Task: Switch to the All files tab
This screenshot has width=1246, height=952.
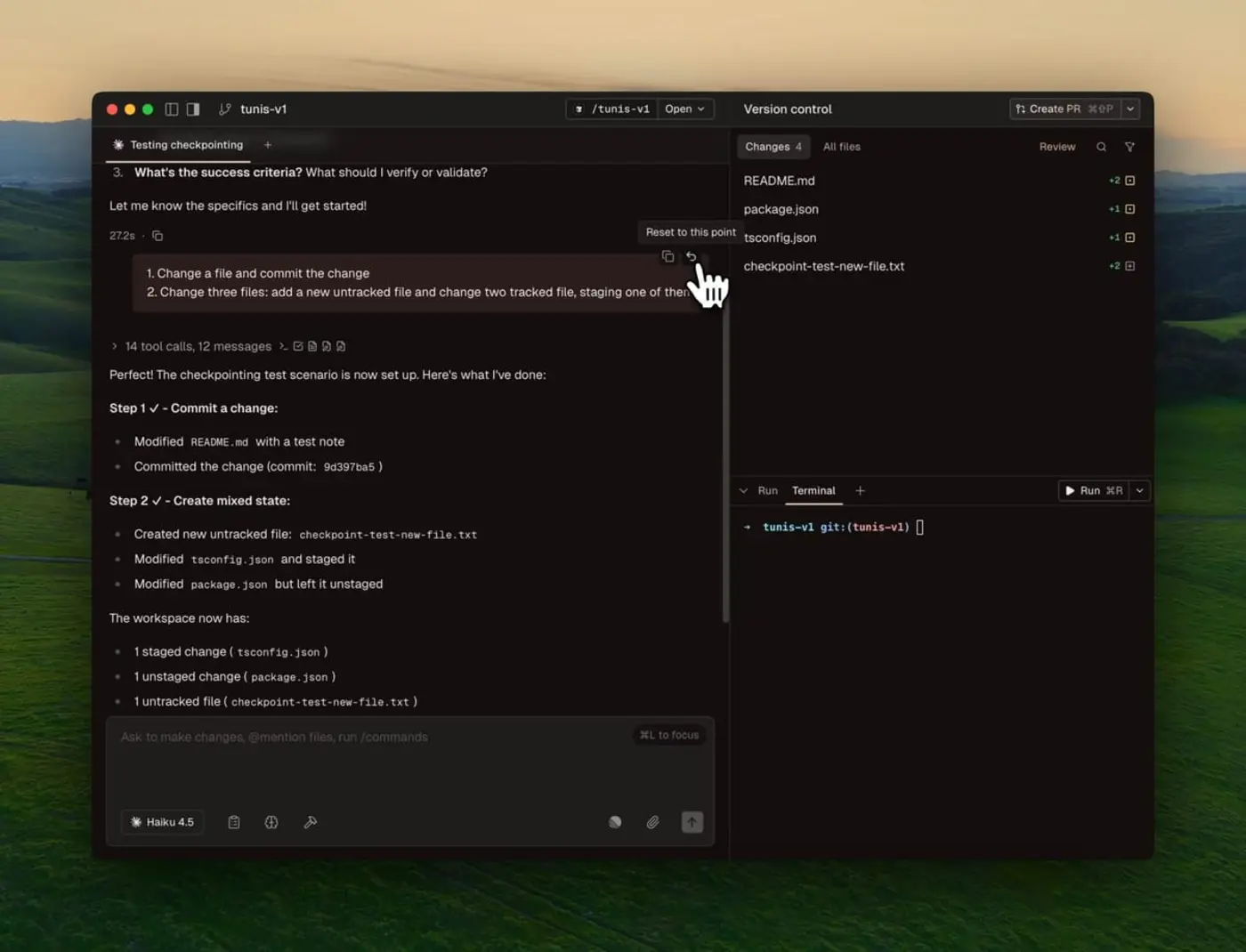Action: [841, 147]
